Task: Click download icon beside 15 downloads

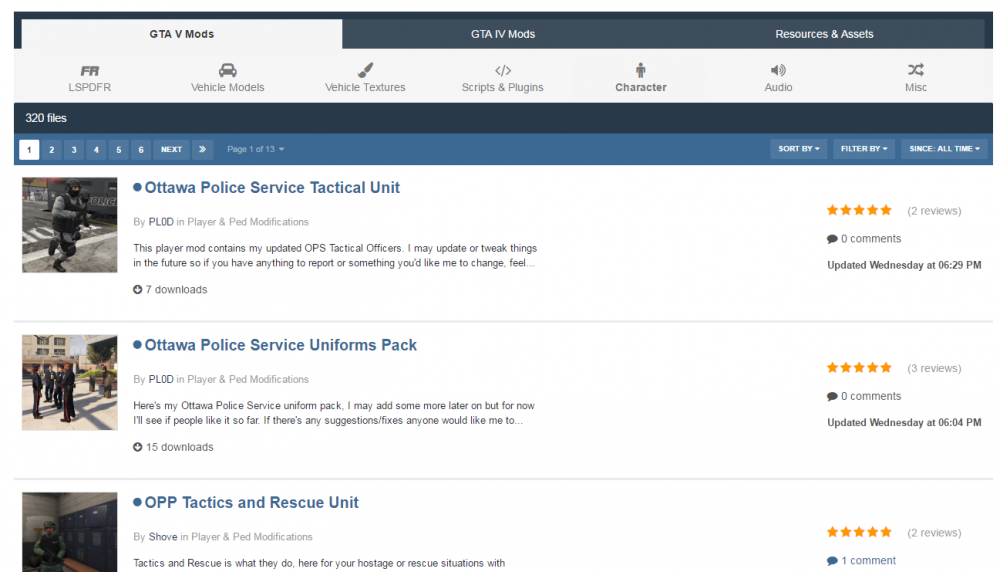Action: (138, 447)
